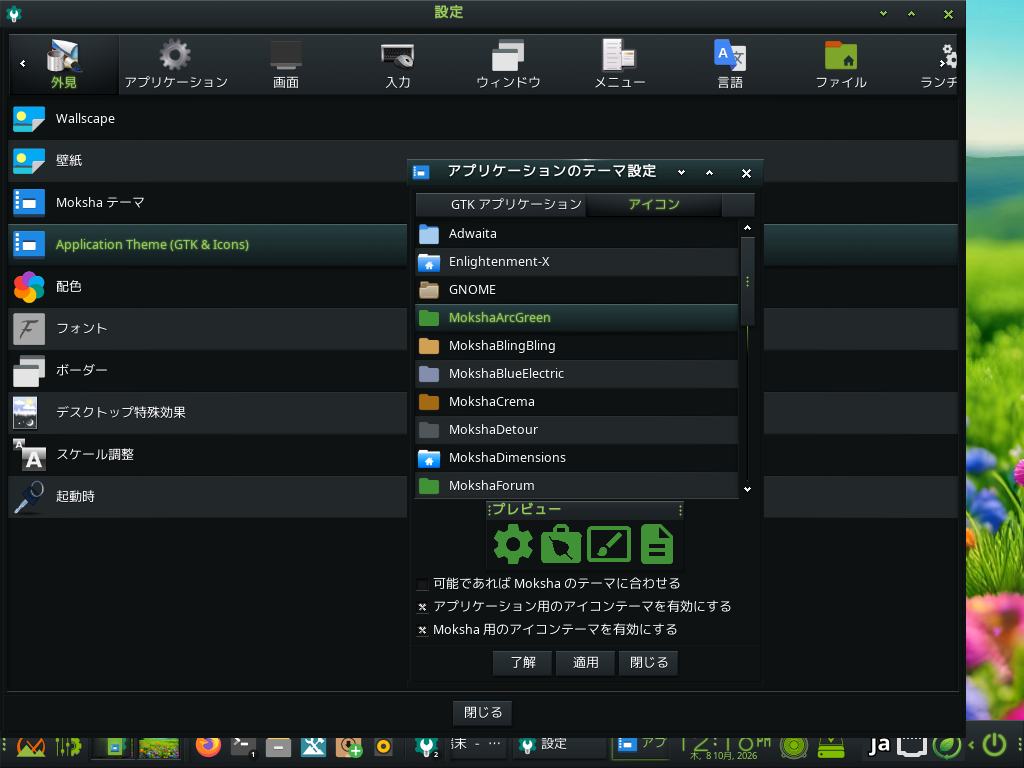The width and height of the screenshot is (1024, 768).
Task: Select the MokshaBlingBling icon theme
Action: [x=577, y=346]
